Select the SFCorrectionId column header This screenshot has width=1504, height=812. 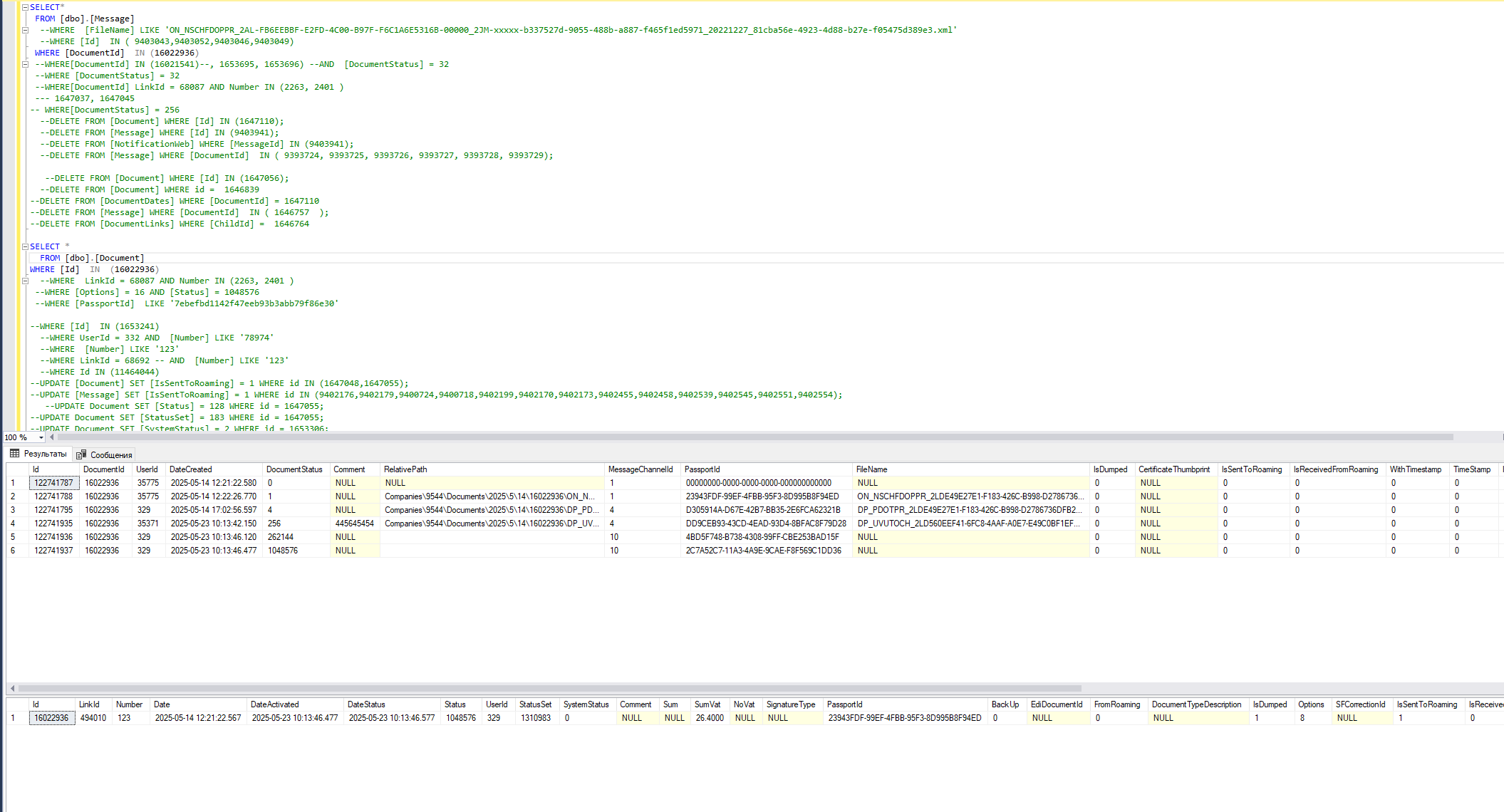pyautogui.click(x=1361, y=704)
